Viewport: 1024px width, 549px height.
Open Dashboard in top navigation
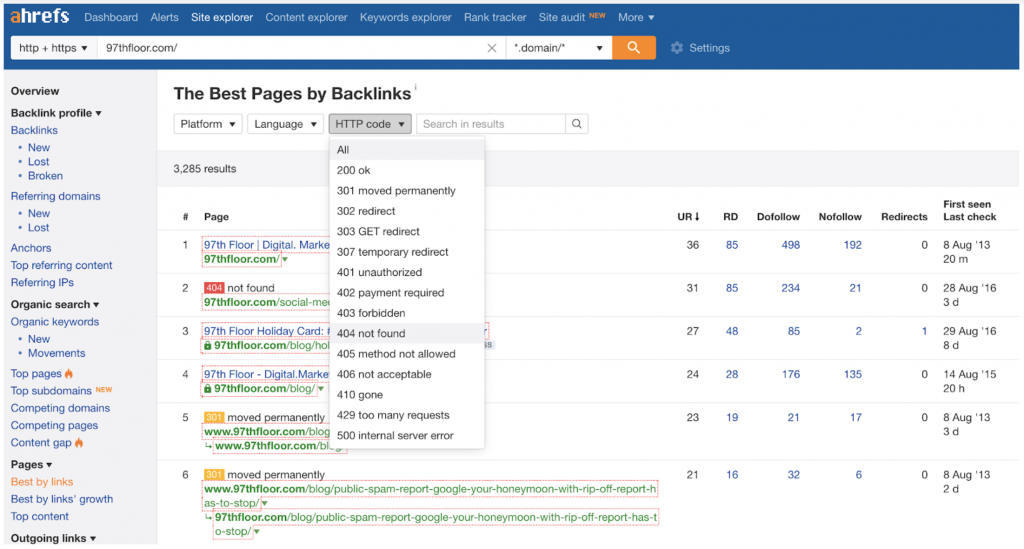click(111, 18)
